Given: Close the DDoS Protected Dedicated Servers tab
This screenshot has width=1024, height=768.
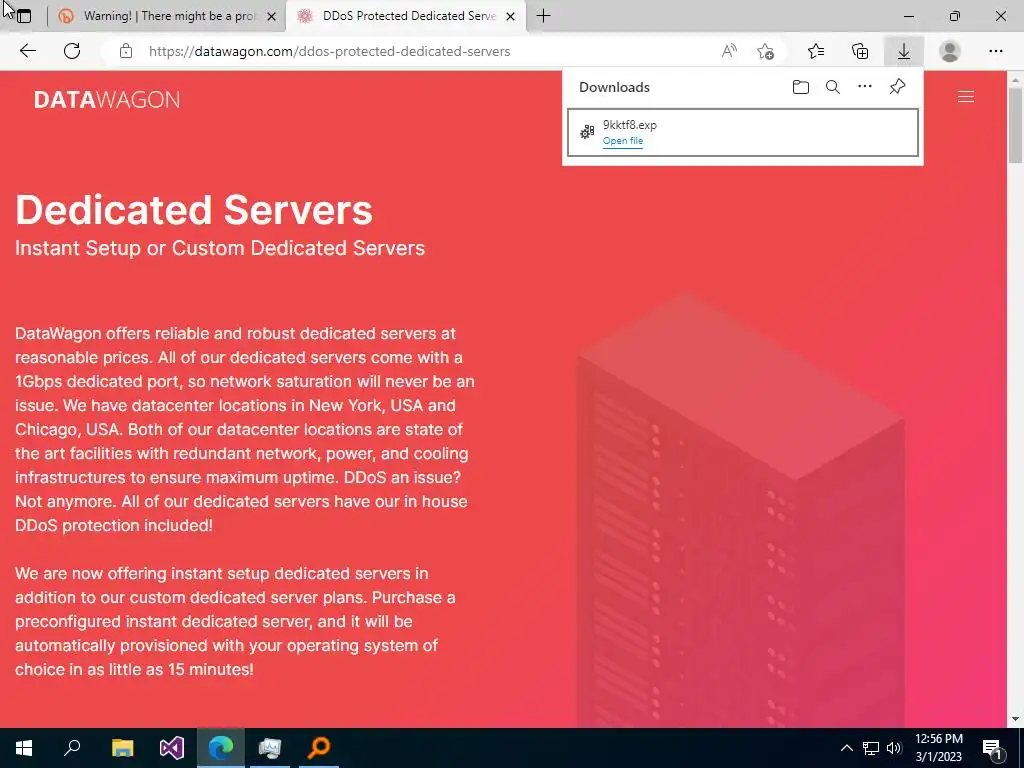Looking at the screenshot, I should (511, 16).
